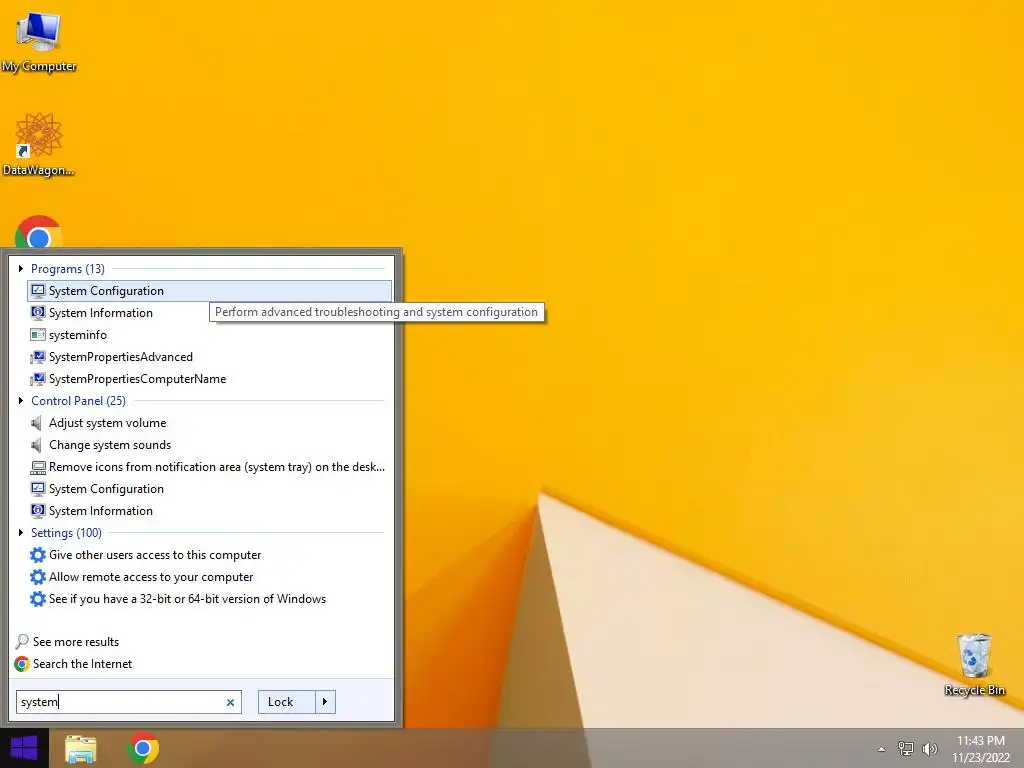The height and width of the screenshot is (768, 1024).
Task: Click the speaker icon beside Adjust system volume
Action: pyautogui.click(x=37, y=423)
